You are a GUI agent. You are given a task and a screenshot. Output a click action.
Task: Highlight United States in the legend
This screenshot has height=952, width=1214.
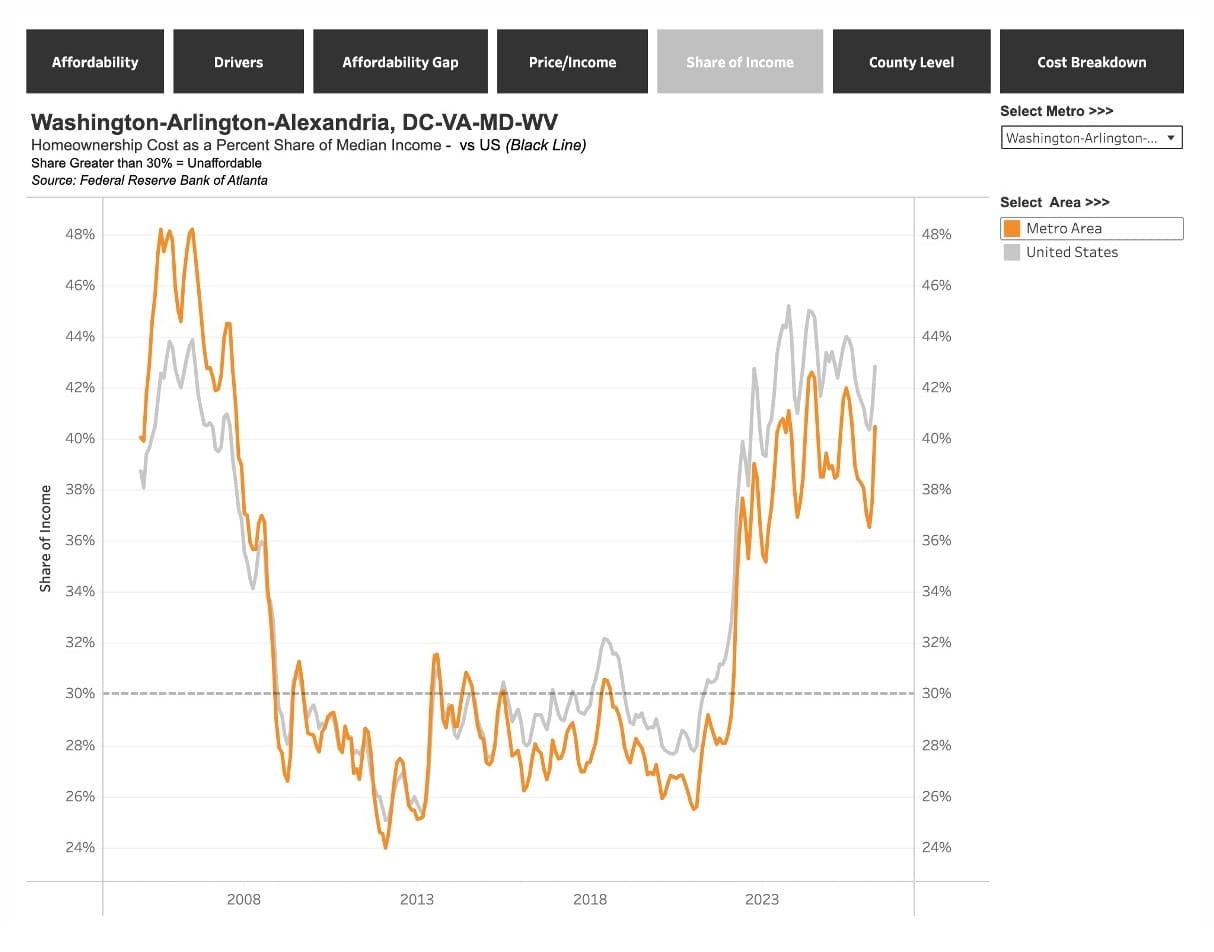pos(1091,252)
